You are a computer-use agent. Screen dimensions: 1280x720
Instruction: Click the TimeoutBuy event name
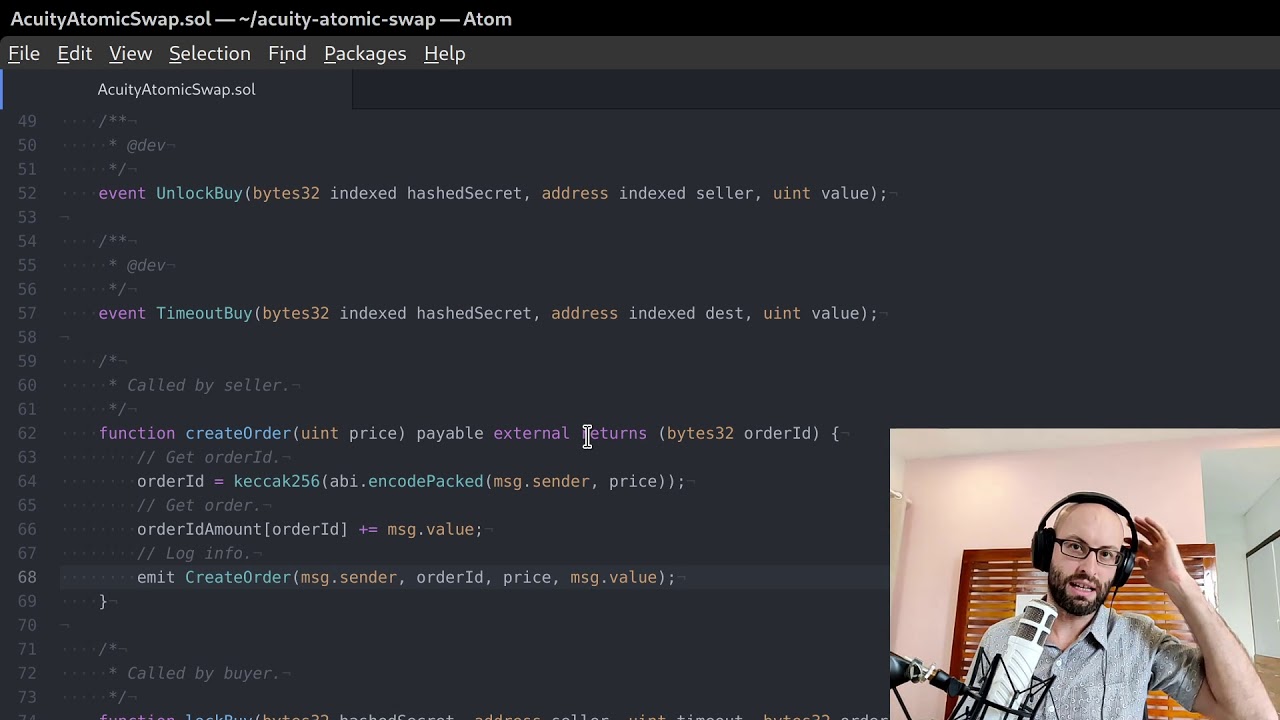pos(204,313)
